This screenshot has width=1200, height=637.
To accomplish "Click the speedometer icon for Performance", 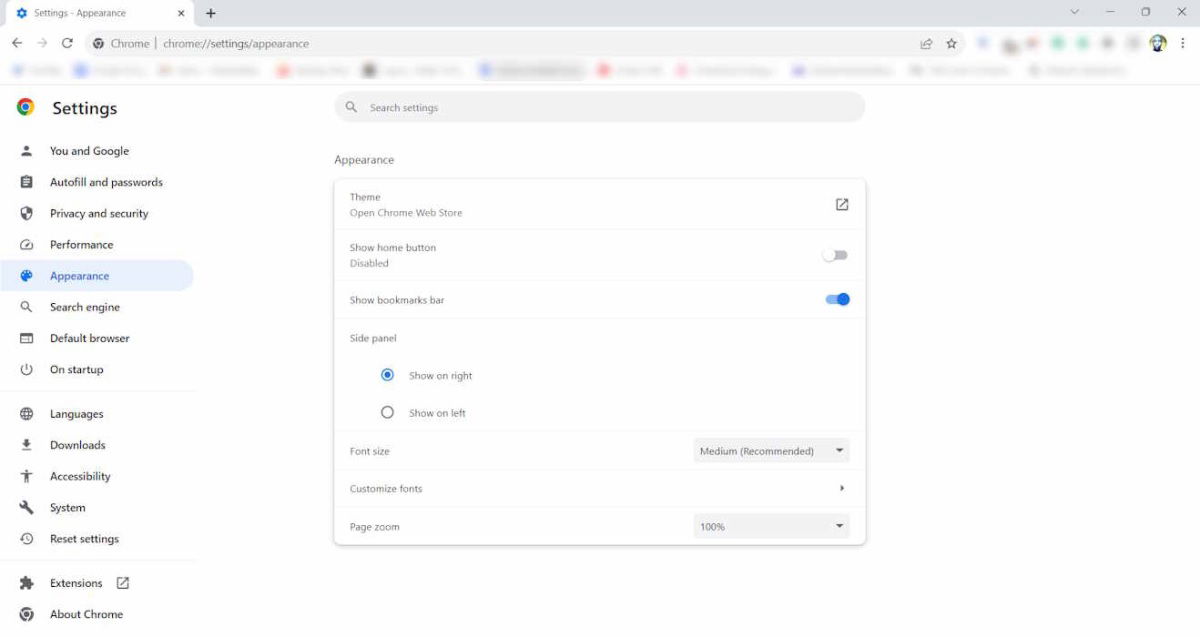I will point(27,244).
